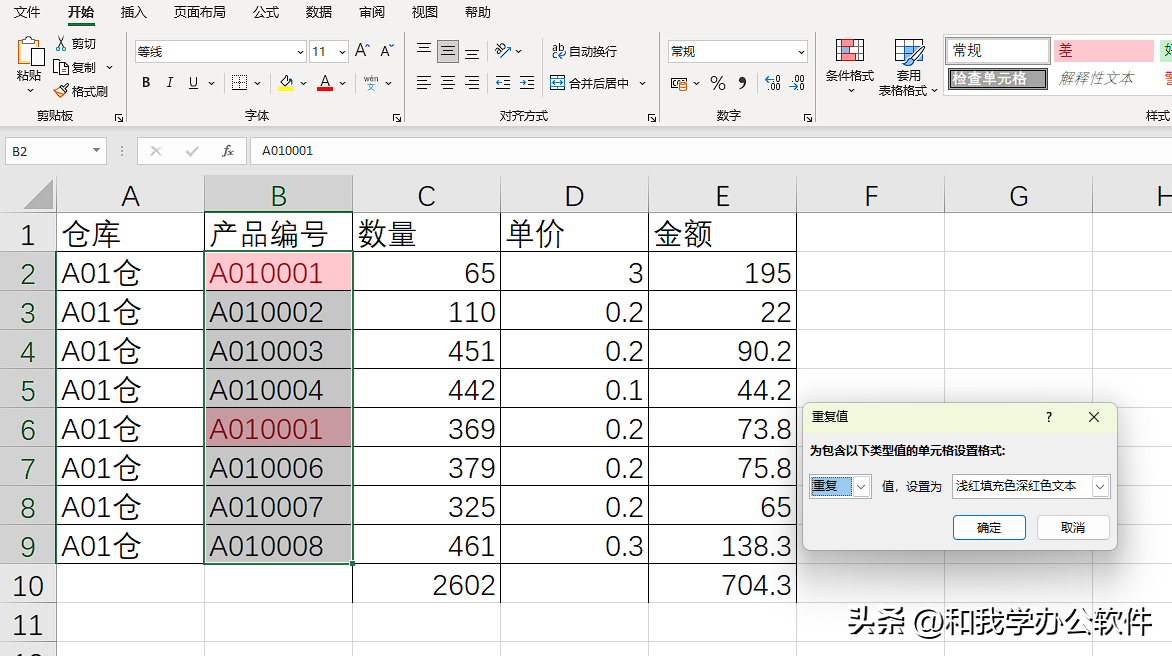Apply the 常规 (Normal) cell style

tap(997, 51)
